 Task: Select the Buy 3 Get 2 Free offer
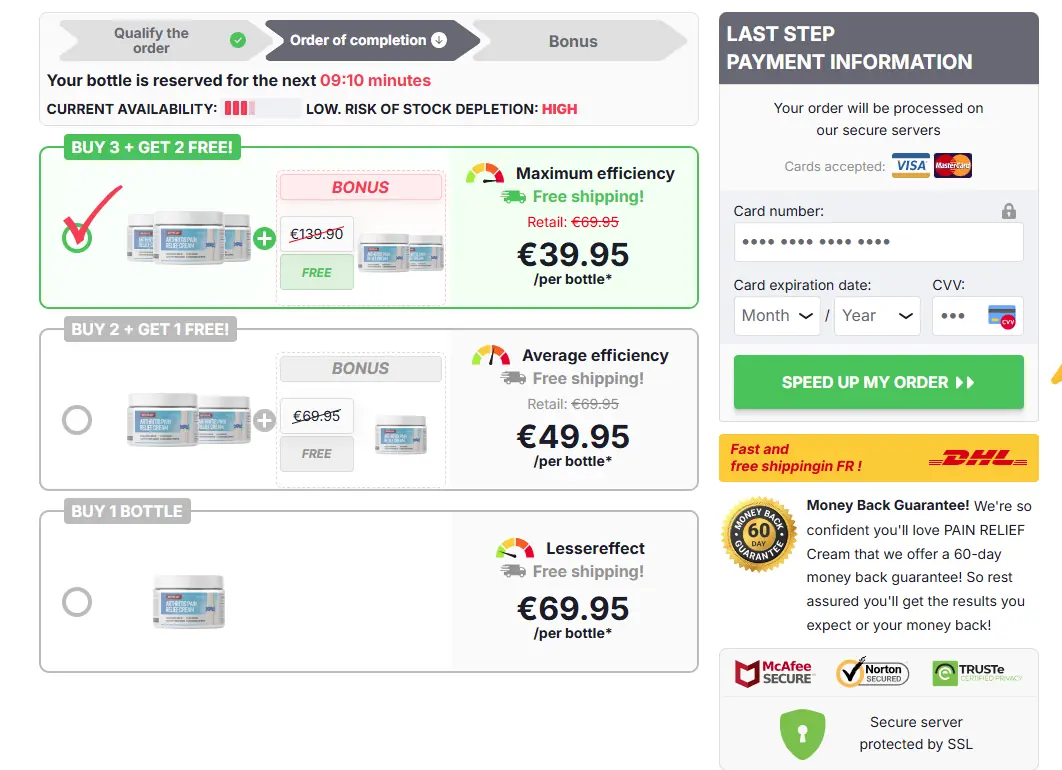coord(77,239)
